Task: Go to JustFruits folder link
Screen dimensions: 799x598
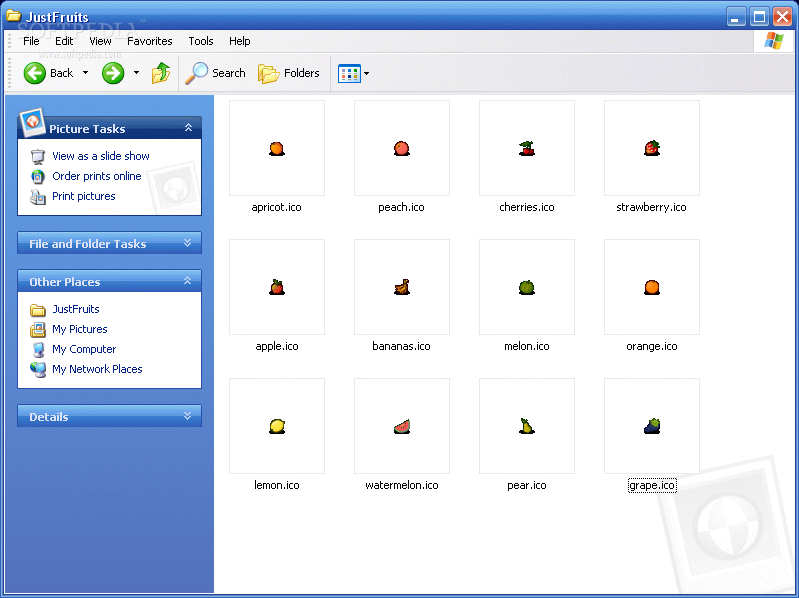Action: click(x=76, y=309)
